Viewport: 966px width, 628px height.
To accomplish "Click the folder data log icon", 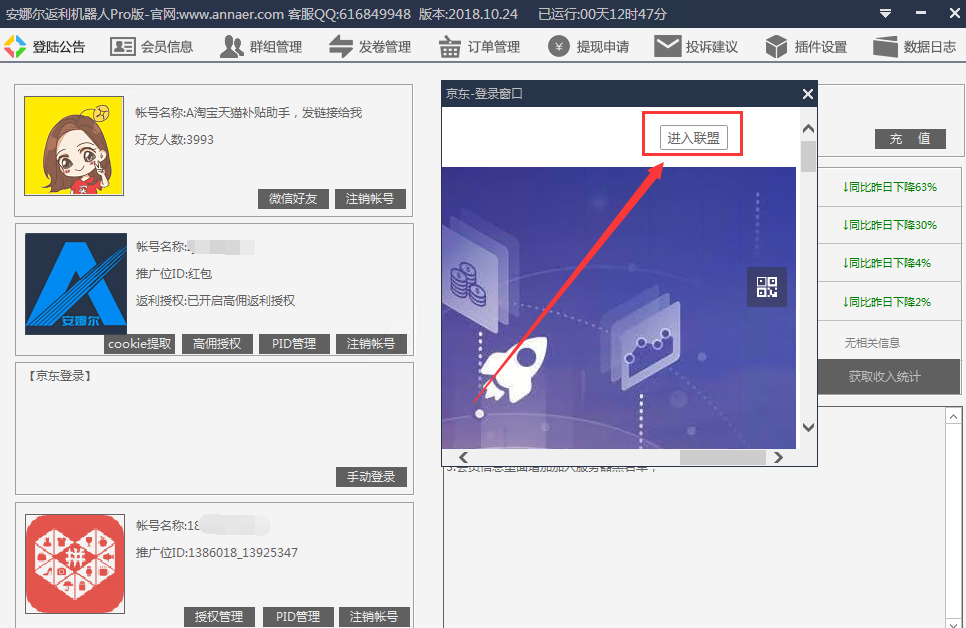I will [885, 47].
